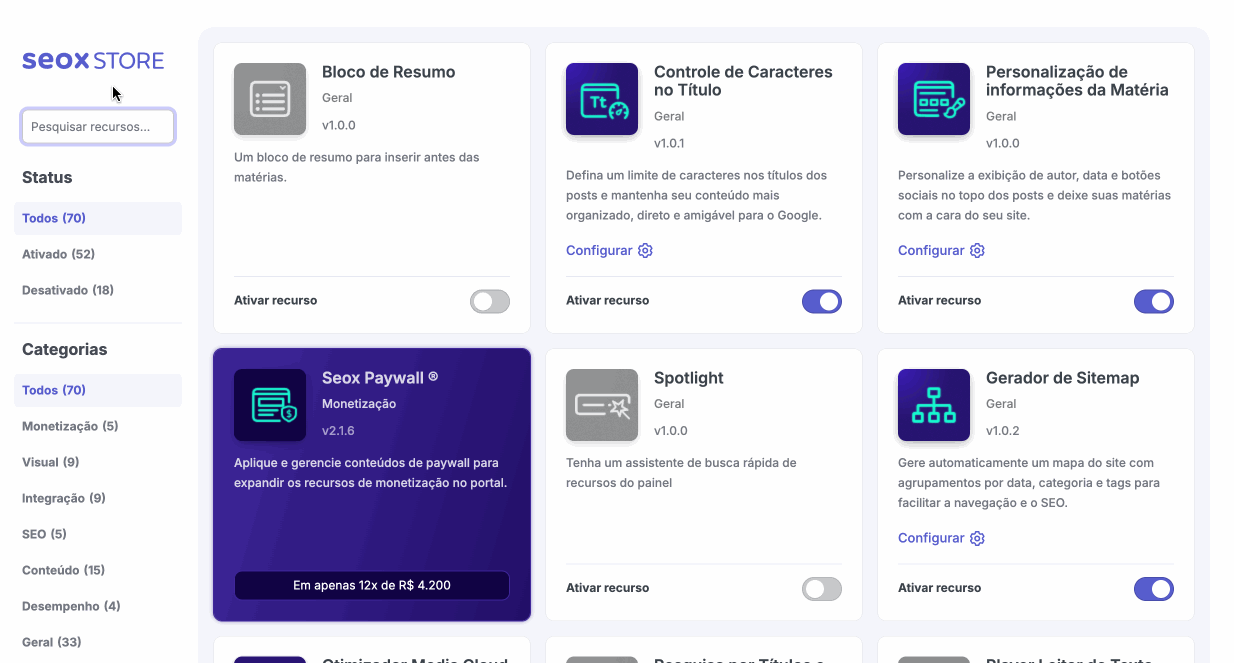Show the Conteúdo (15) category

[x=98, y=570]
